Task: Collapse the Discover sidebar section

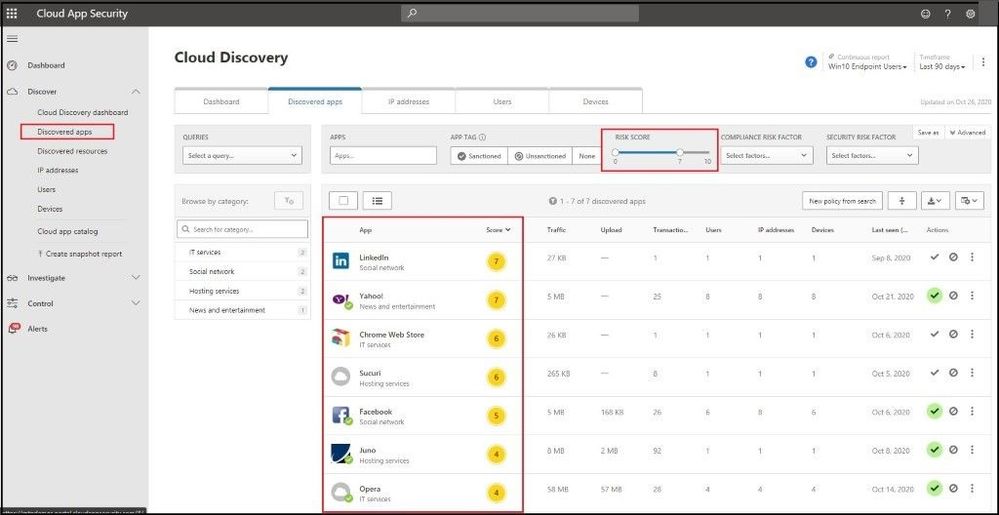Action: point(136,92)
